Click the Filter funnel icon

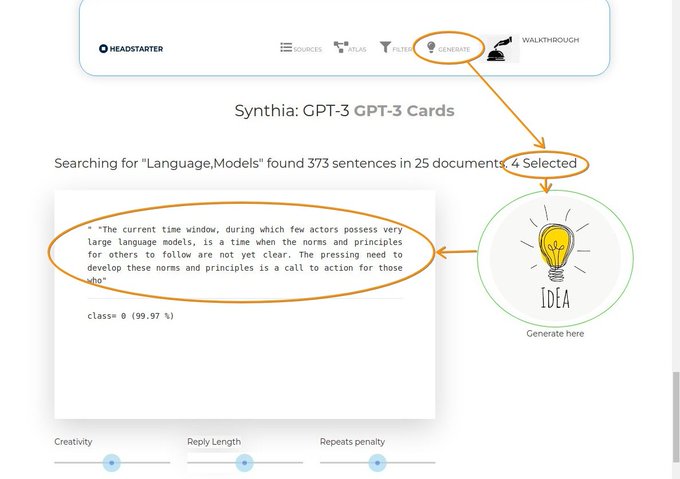pyautogui.click(x=385, y=47)
